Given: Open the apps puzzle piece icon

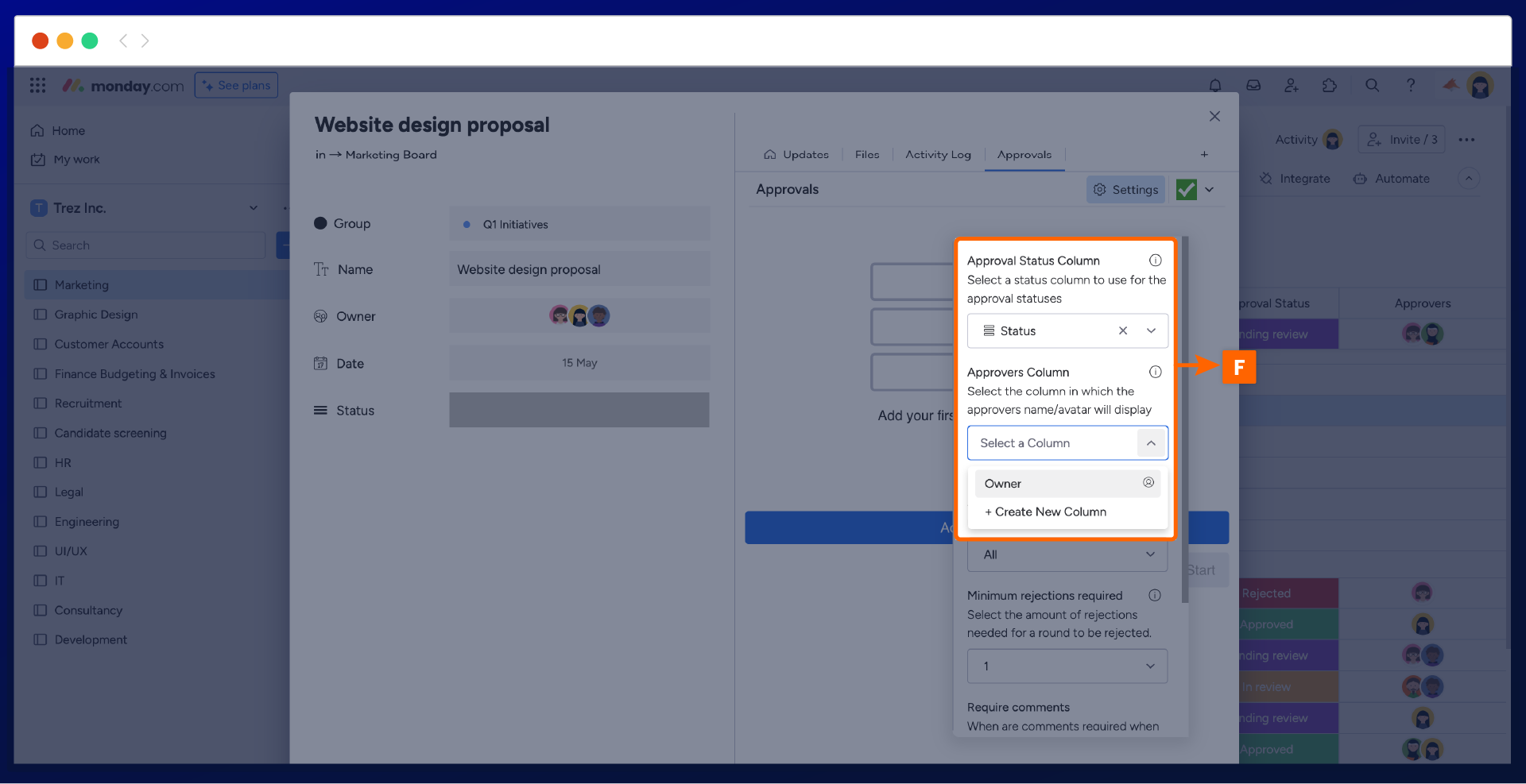Looking at the screenshot, I should (1330, 85).
